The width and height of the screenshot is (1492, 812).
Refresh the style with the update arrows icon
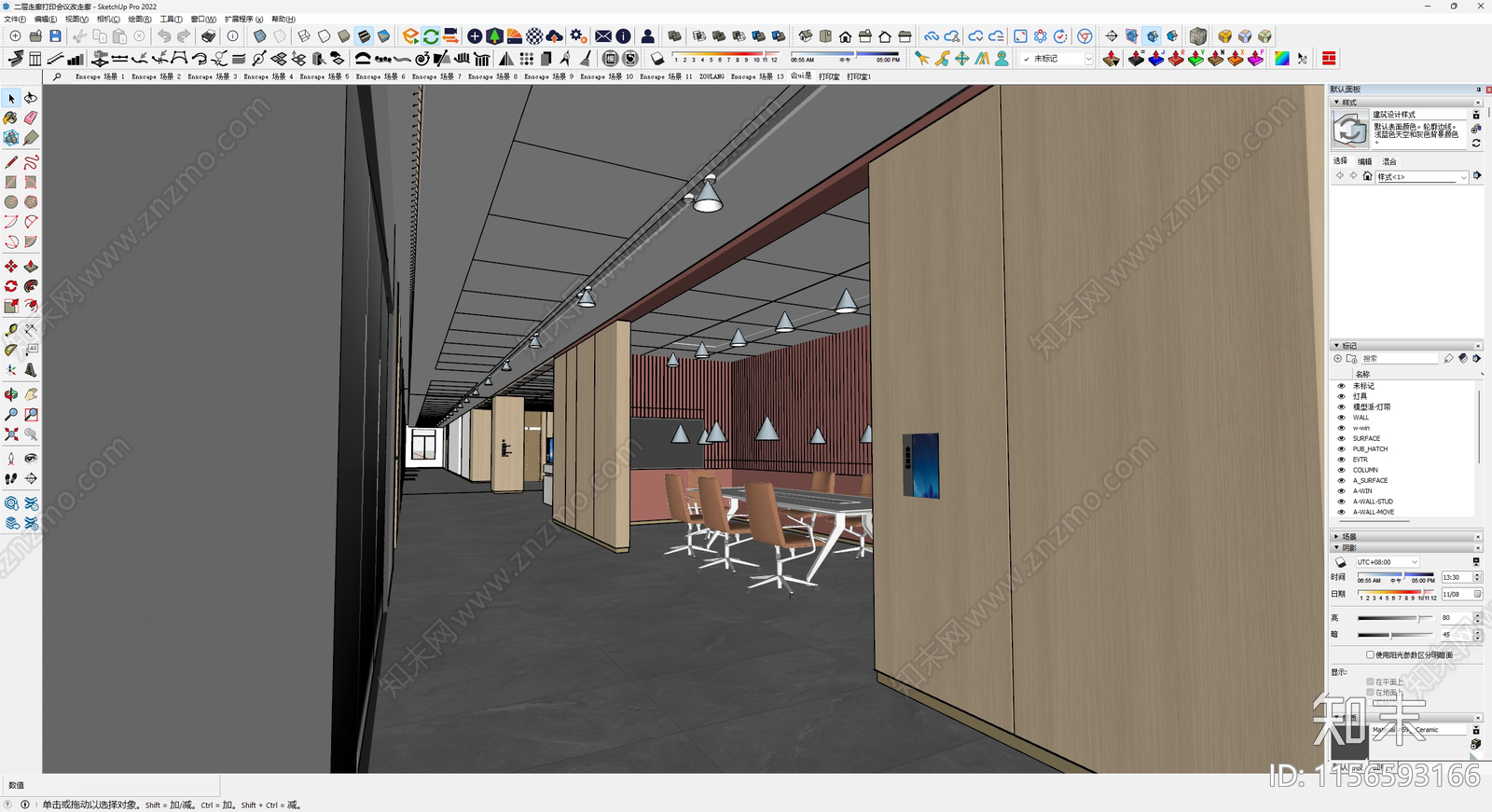(x=1476, y=144)
